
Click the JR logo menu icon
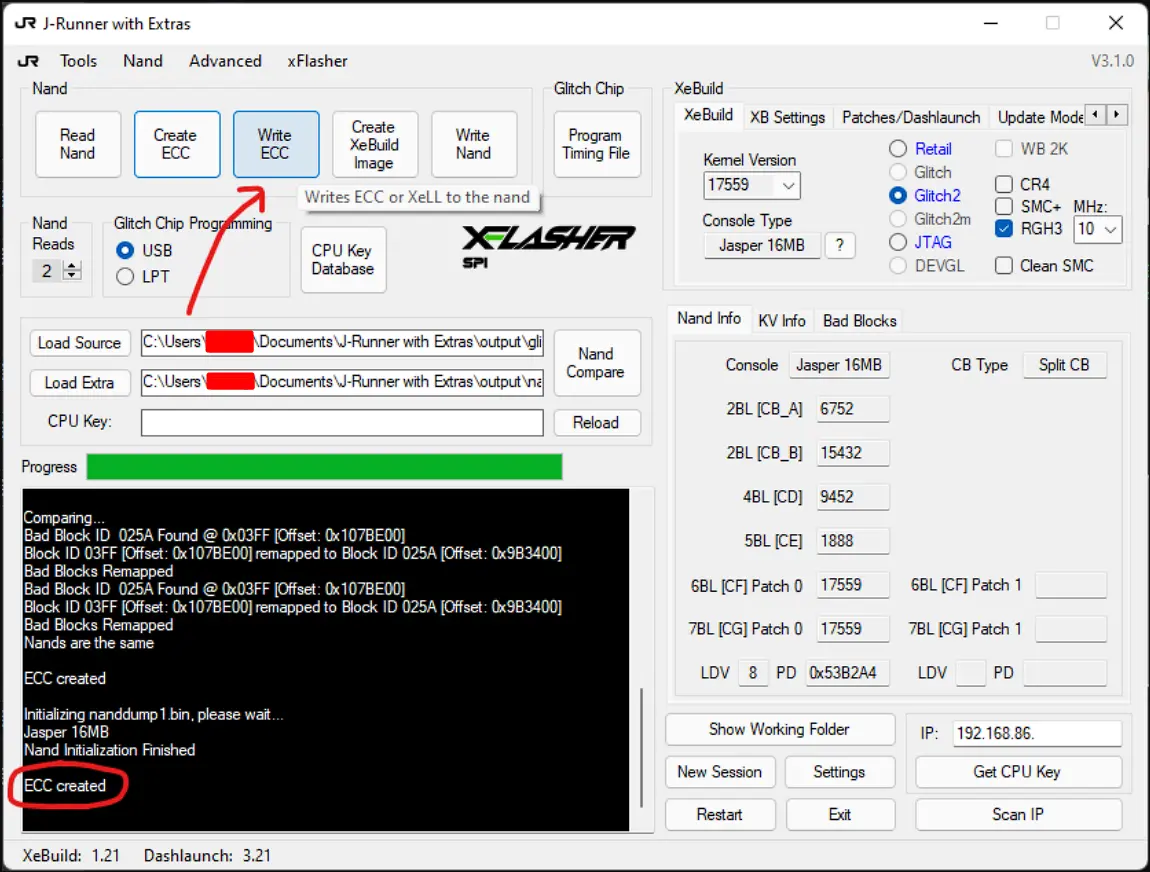coord(28,61)
